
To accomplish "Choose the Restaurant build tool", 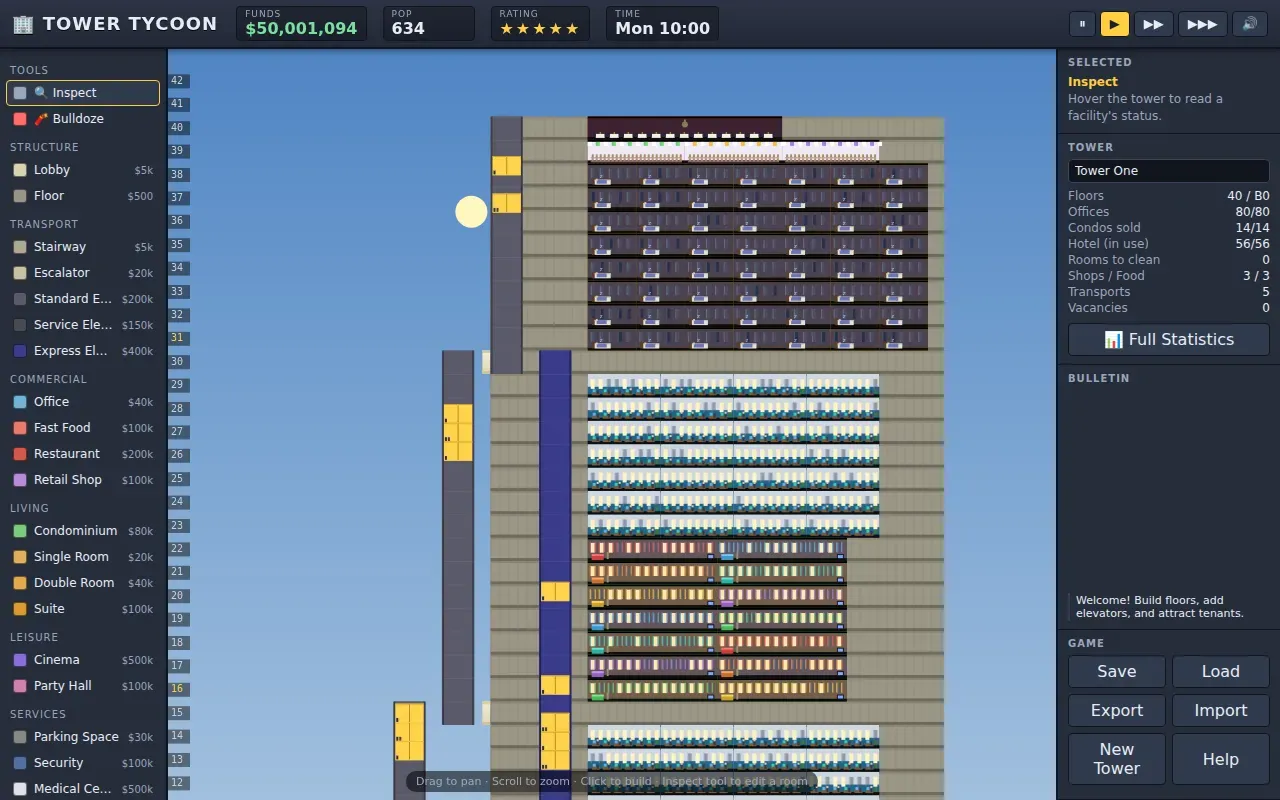I will coord(83,454).
